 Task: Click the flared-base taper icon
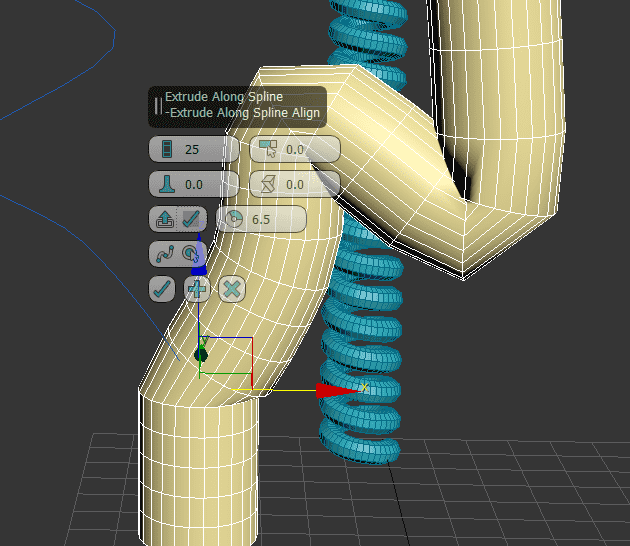click(x=167, y=184)
